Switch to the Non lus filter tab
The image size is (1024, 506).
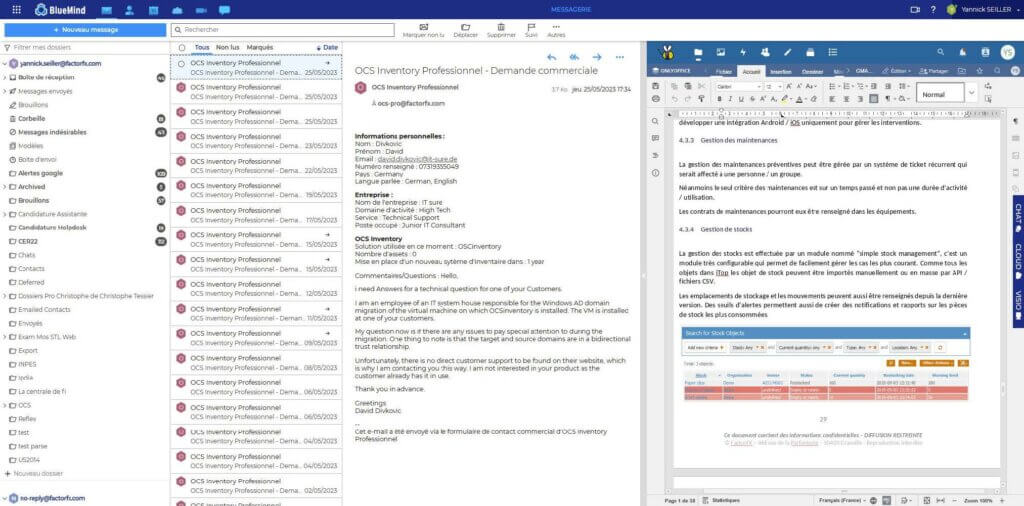tap(227, 48)
